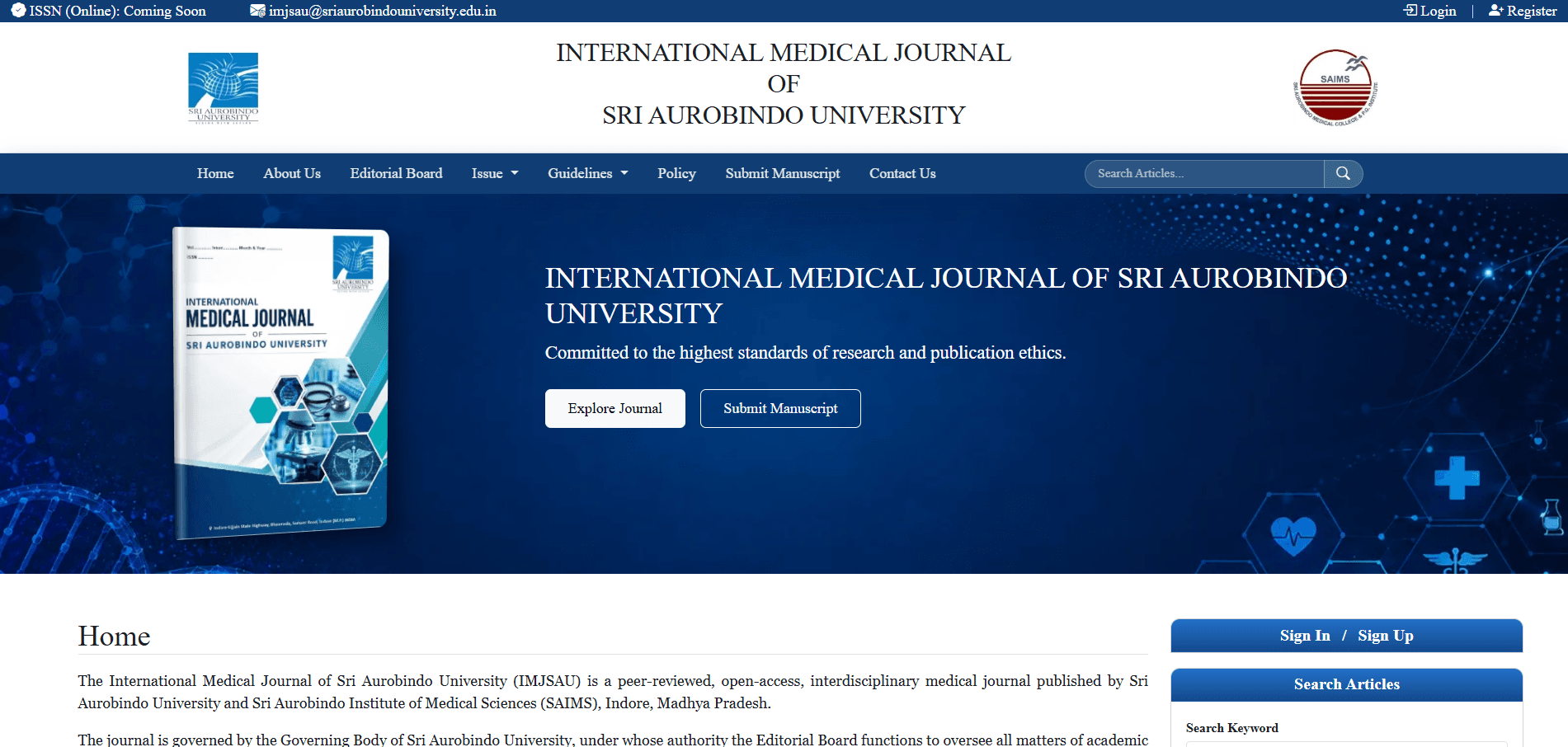Click the journal email address link

(383, 11)
